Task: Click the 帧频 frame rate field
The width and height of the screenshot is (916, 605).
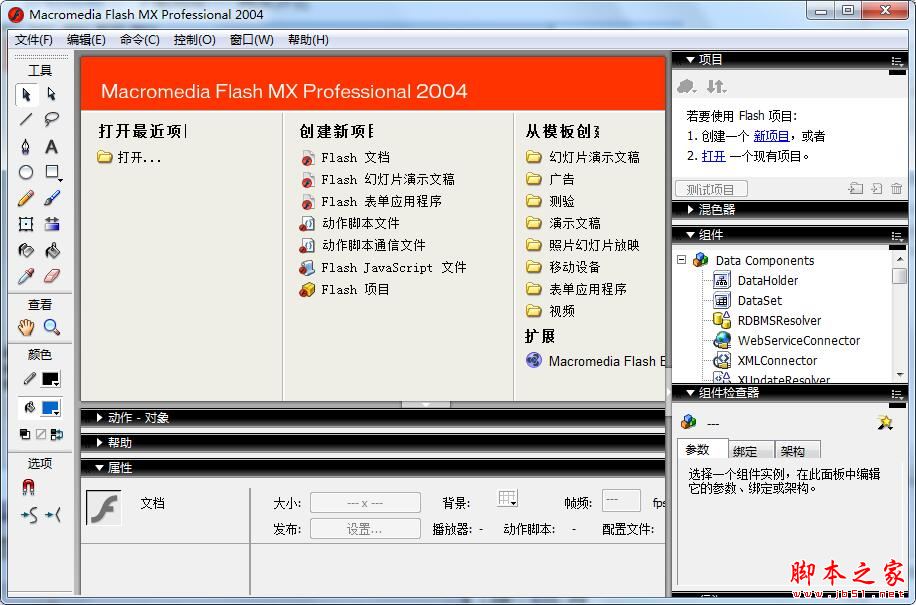Action: [621, 500]
